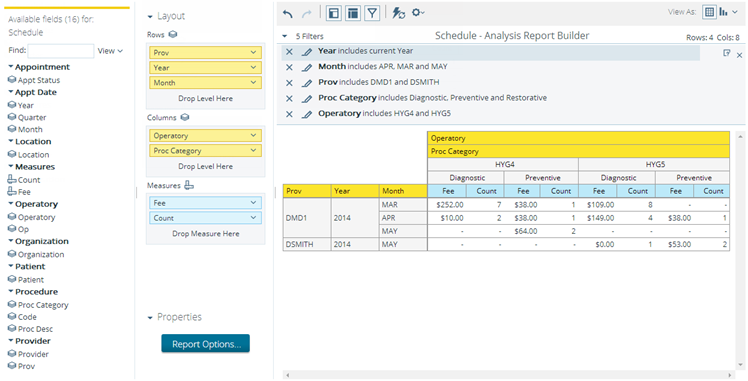This screenshot has height=381, width=748.
Task: Select the Count measure field in list
Action: 29,180
